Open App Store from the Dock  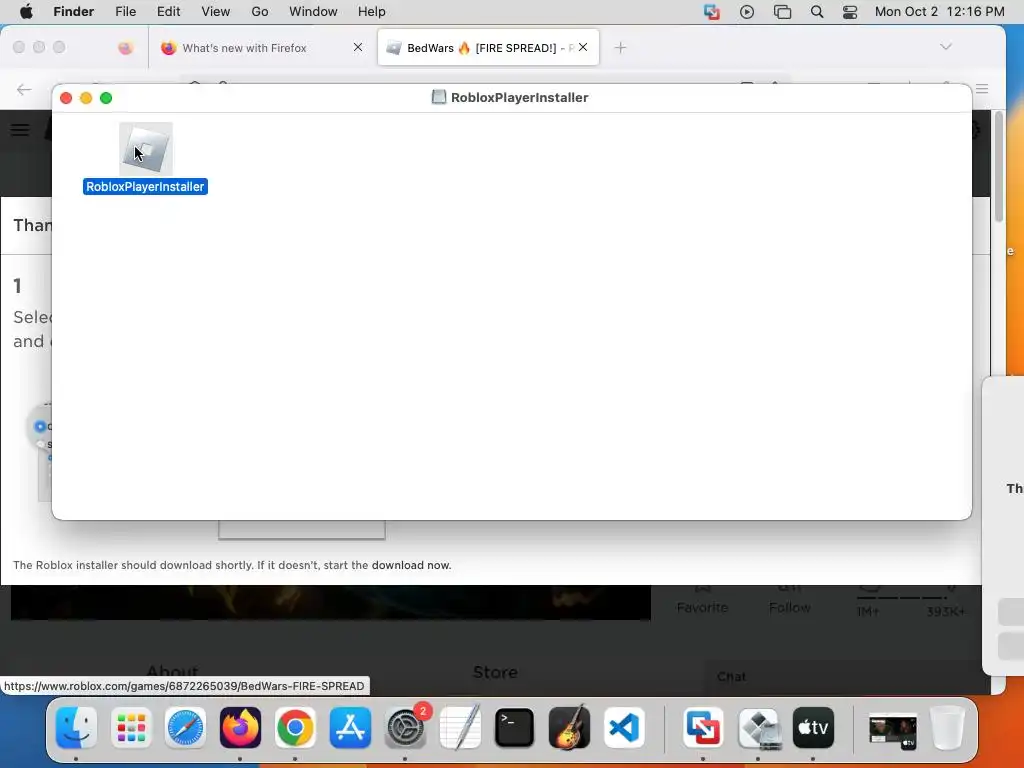[x=350, y=728]
